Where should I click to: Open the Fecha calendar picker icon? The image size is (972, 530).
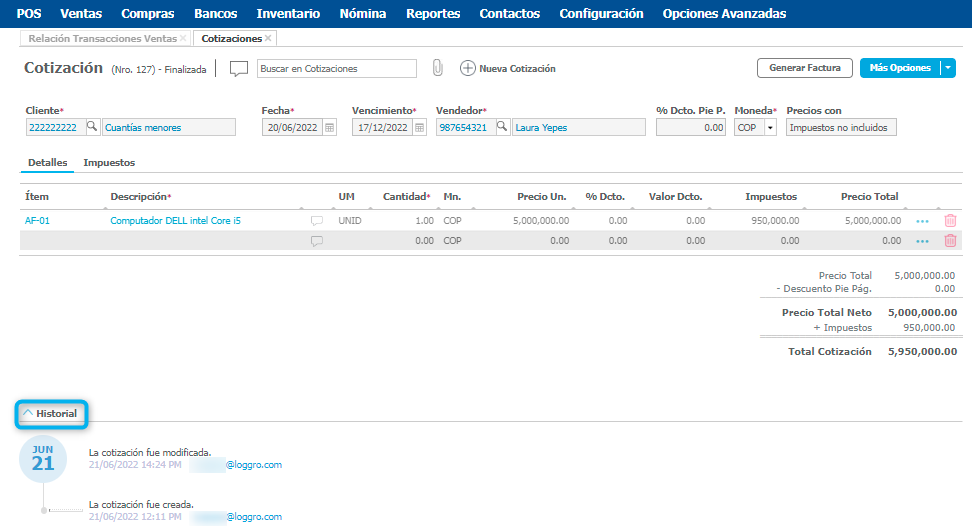(330, 127)
